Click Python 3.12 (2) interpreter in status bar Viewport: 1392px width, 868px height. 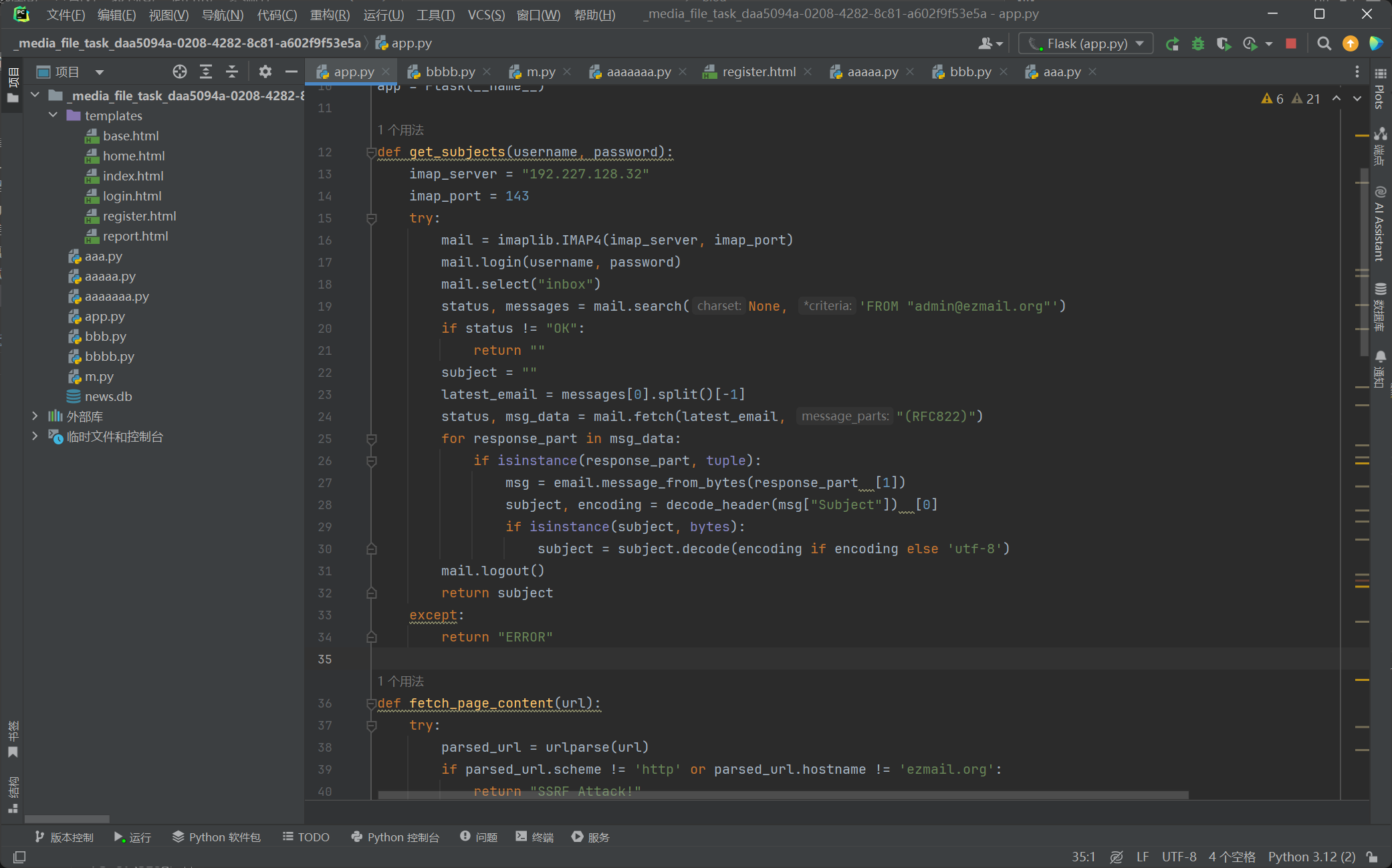tap(1311, 857)
